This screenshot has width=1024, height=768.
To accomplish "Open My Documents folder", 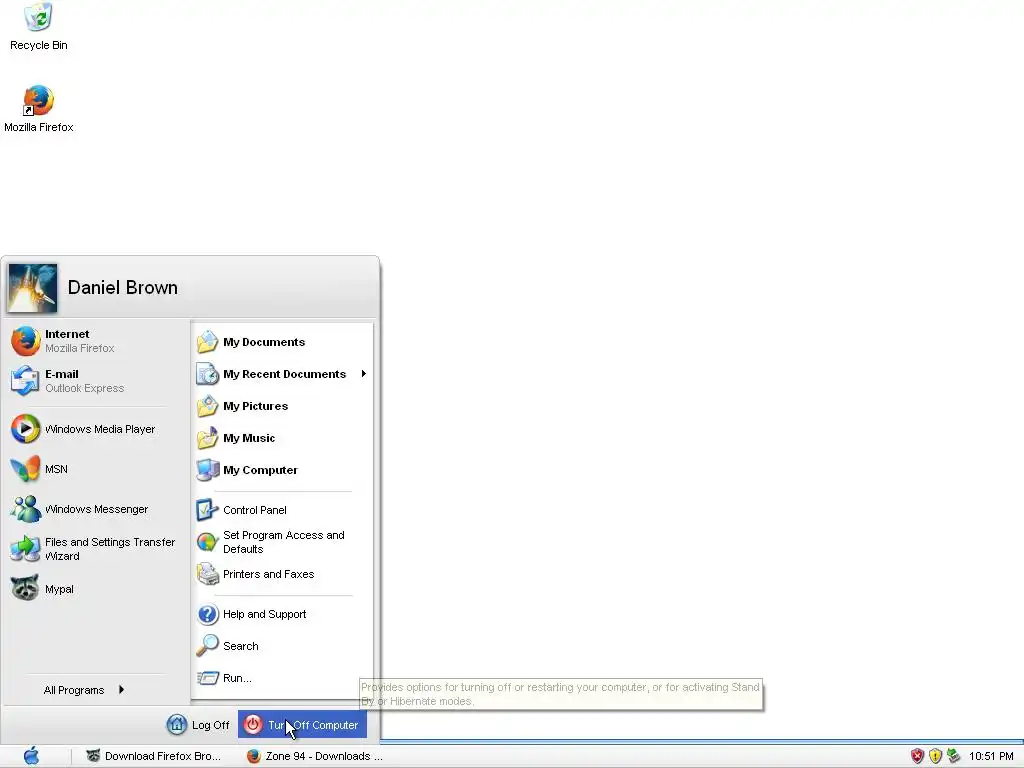I will point(283,342).
